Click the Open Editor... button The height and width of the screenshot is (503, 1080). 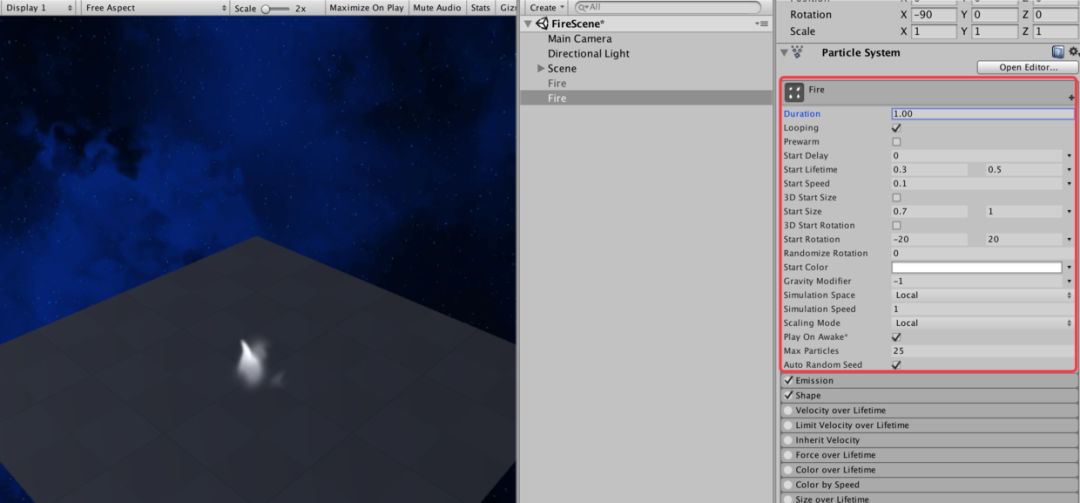(1028, 68)
